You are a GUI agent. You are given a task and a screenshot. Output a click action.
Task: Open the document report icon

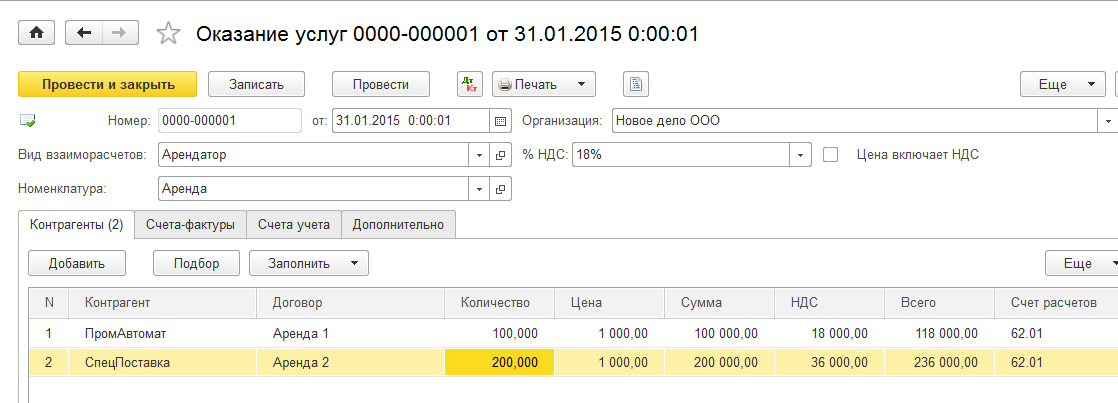(x=637, y=84)
